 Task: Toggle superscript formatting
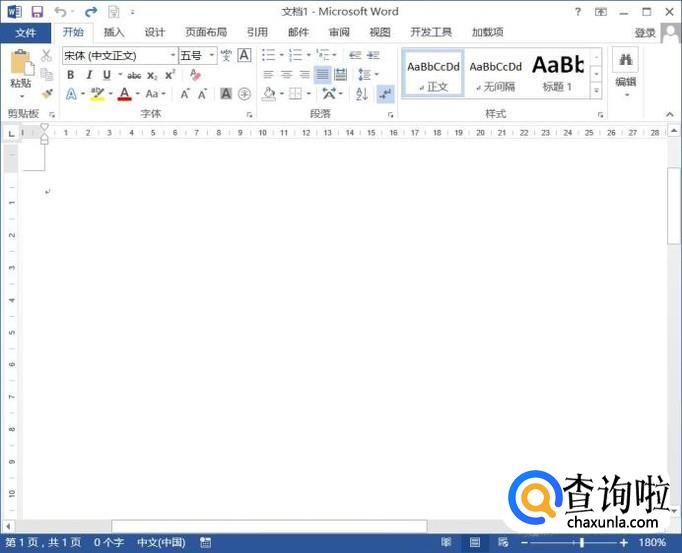[x=170, y=75]
